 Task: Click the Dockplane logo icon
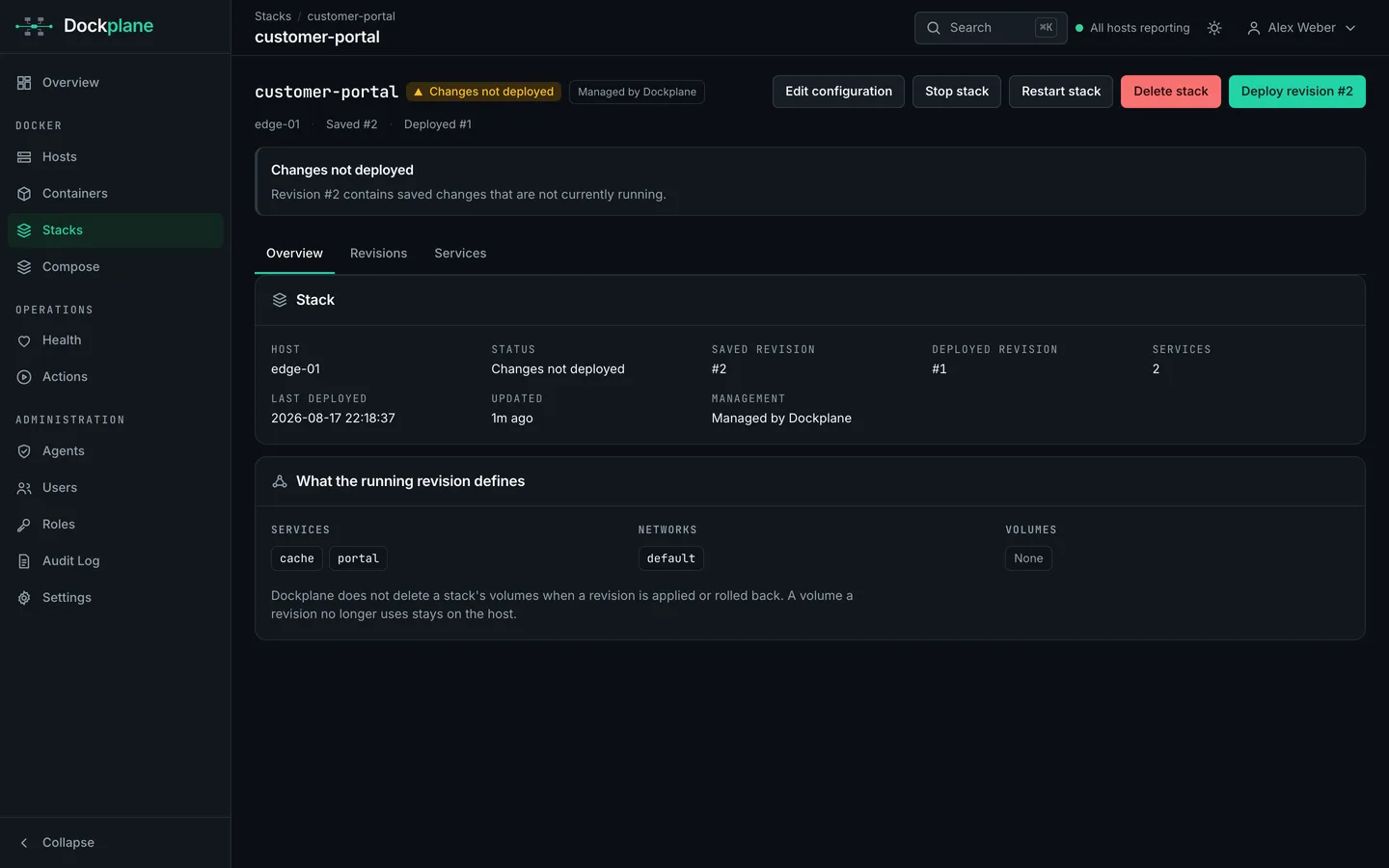click(34, 26)
